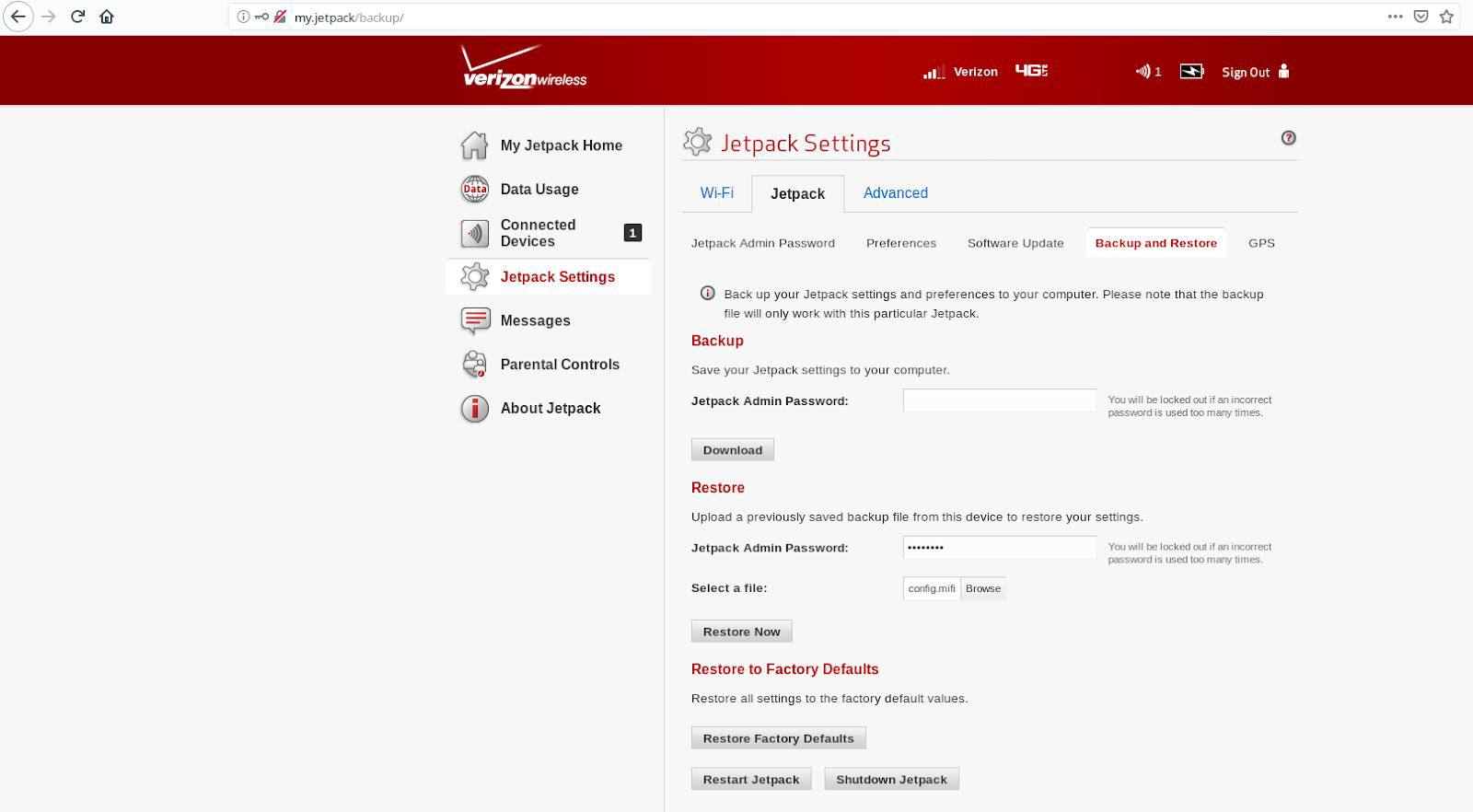Focus the Backup admin password field
The image size is (1473, 812).
(x=1000, y=400)
